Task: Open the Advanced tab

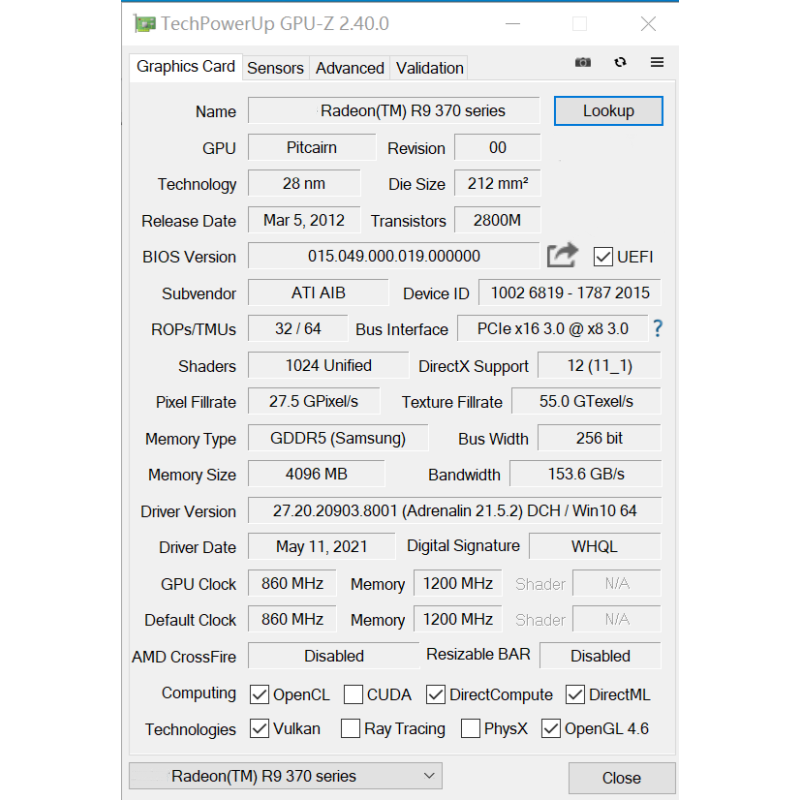Action: pyautogui.click(x=349, y=68)
